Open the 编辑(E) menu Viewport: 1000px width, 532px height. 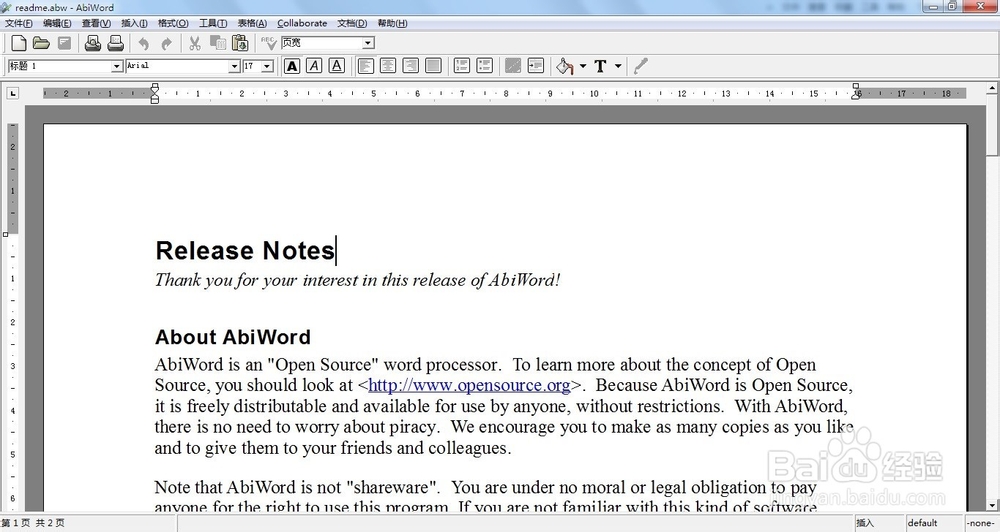click(x=57, y=23)
